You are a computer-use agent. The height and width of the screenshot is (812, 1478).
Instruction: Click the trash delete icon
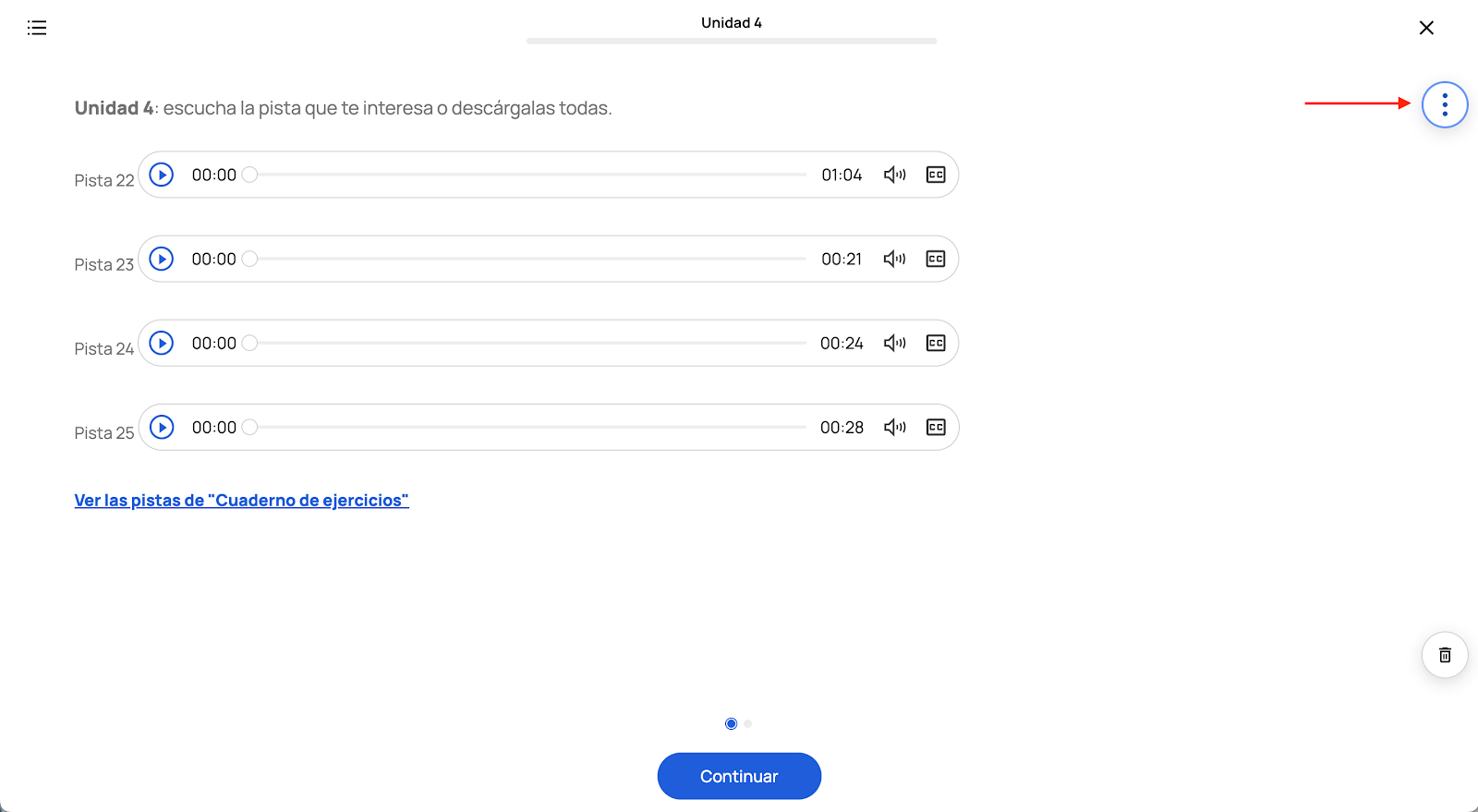1445,655
